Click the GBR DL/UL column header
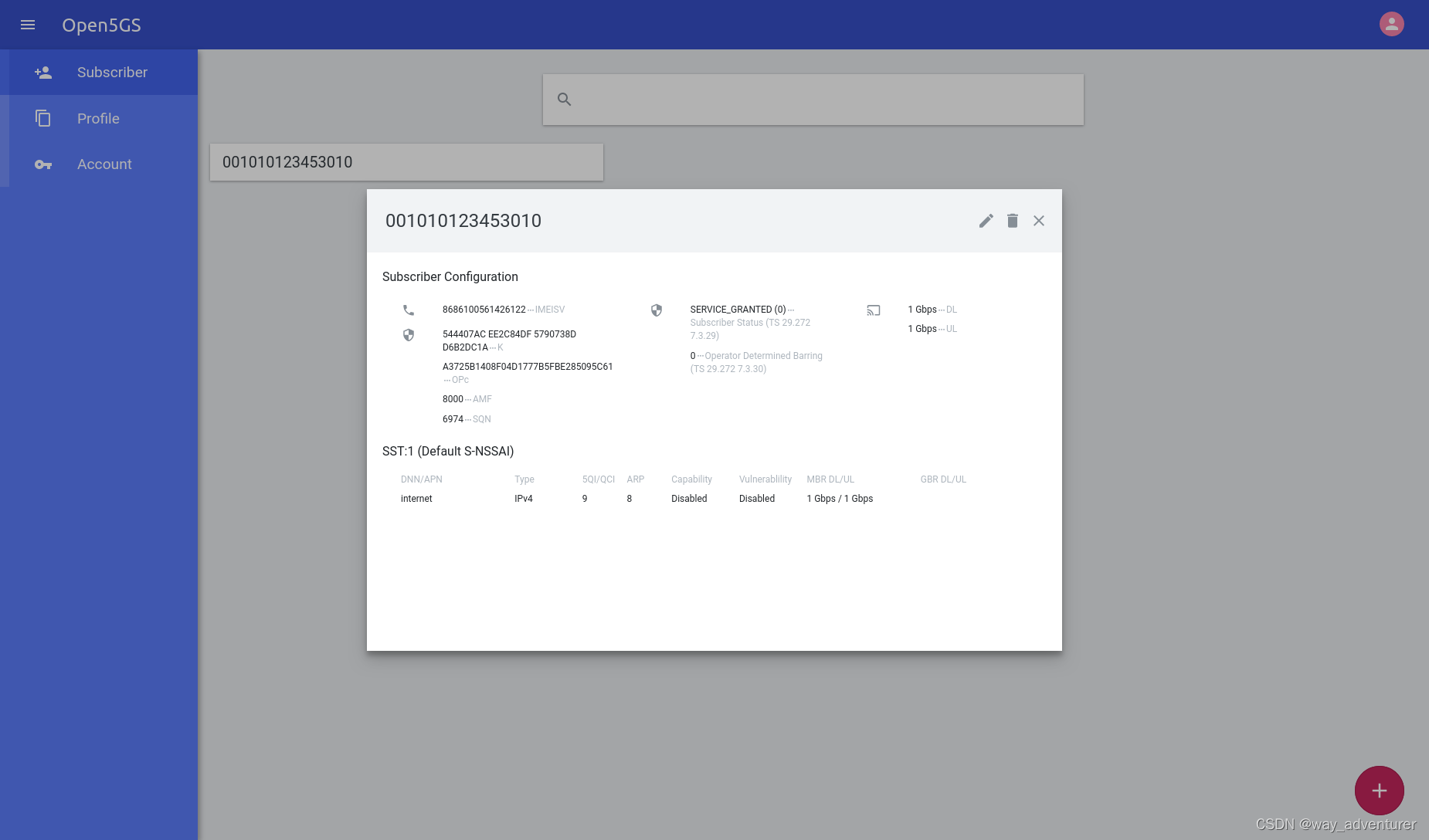 (x=943, y=479)
